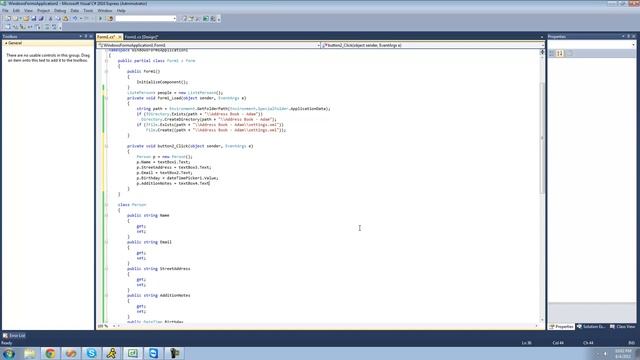Toggle auto-hide pin on Toolbox panel
The height and width of the screenshot is (360, 640).
[x=86, y=36]
